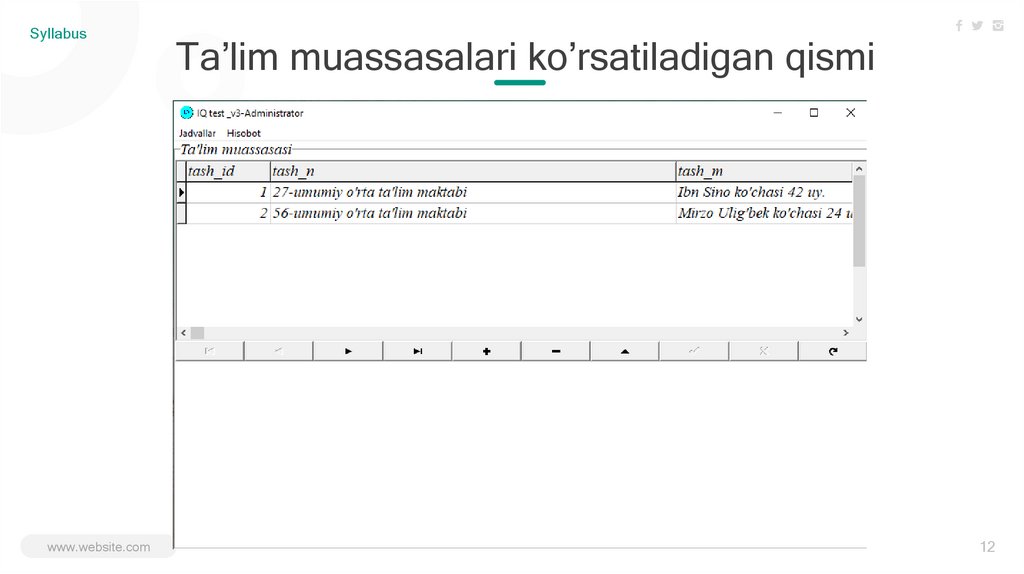Jump to last record navigator button
This screenshot has height=574, width=1024.
(417, 351)
